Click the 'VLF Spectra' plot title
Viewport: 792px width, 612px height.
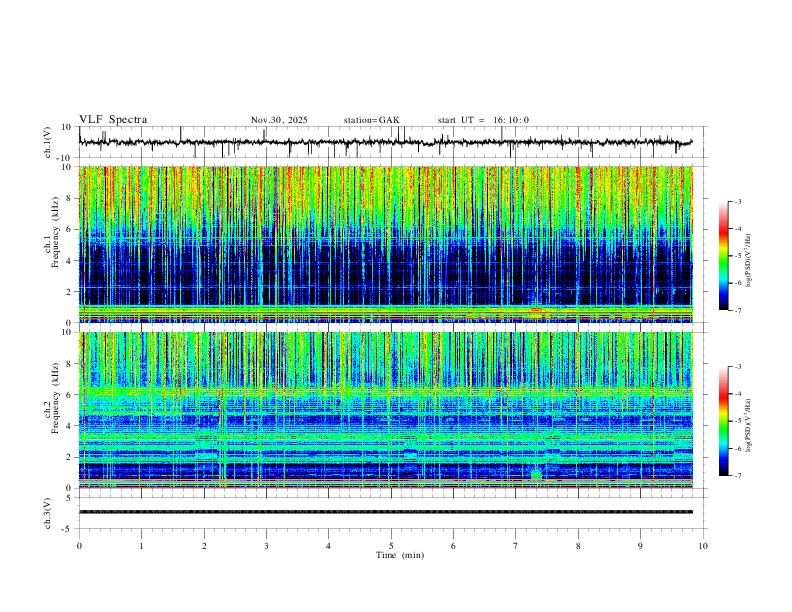[113, 120]
